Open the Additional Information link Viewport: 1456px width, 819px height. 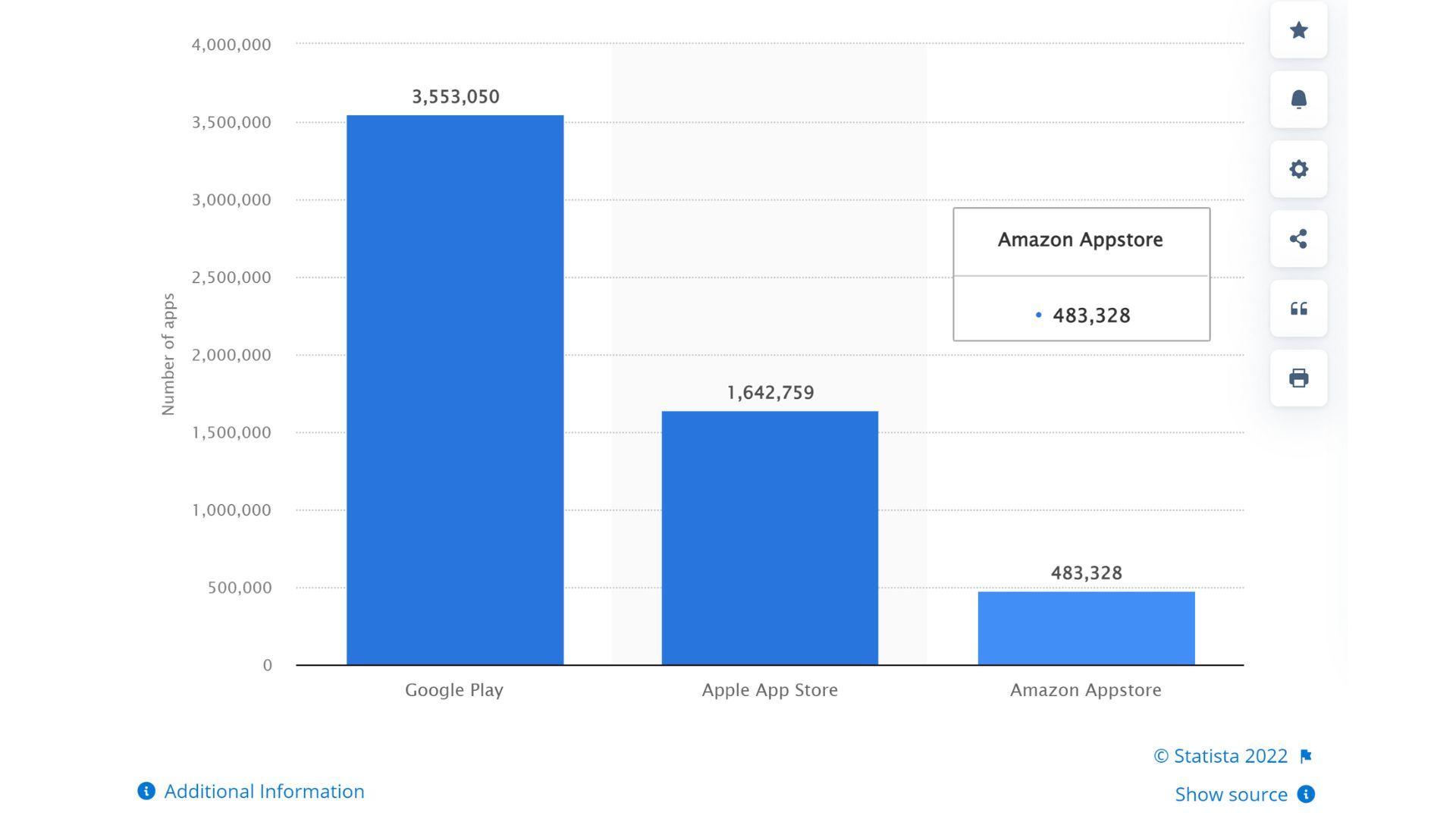coord(264,791)
